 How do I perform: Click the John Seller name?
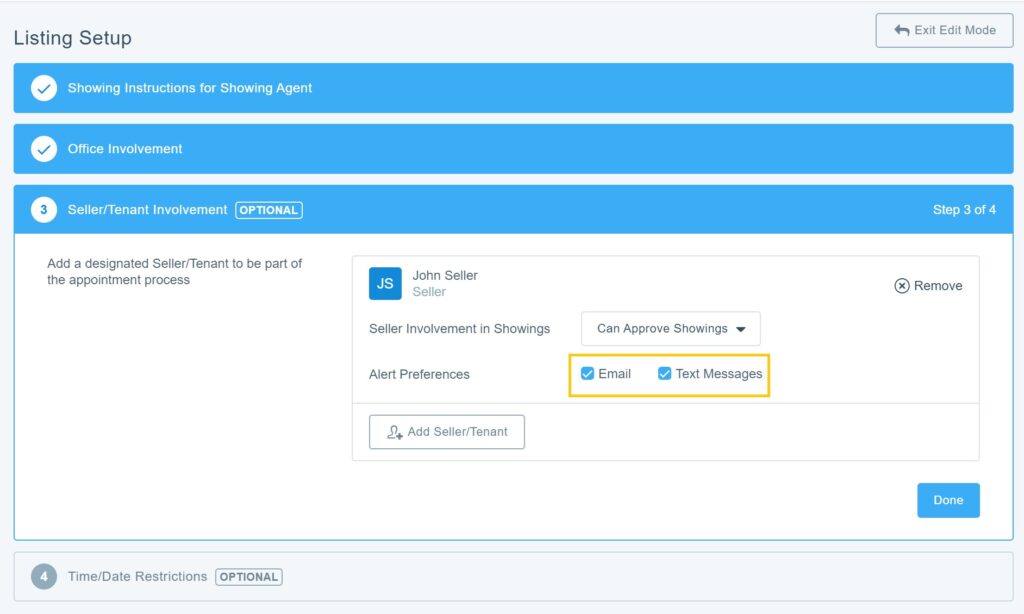click(445, 275)
